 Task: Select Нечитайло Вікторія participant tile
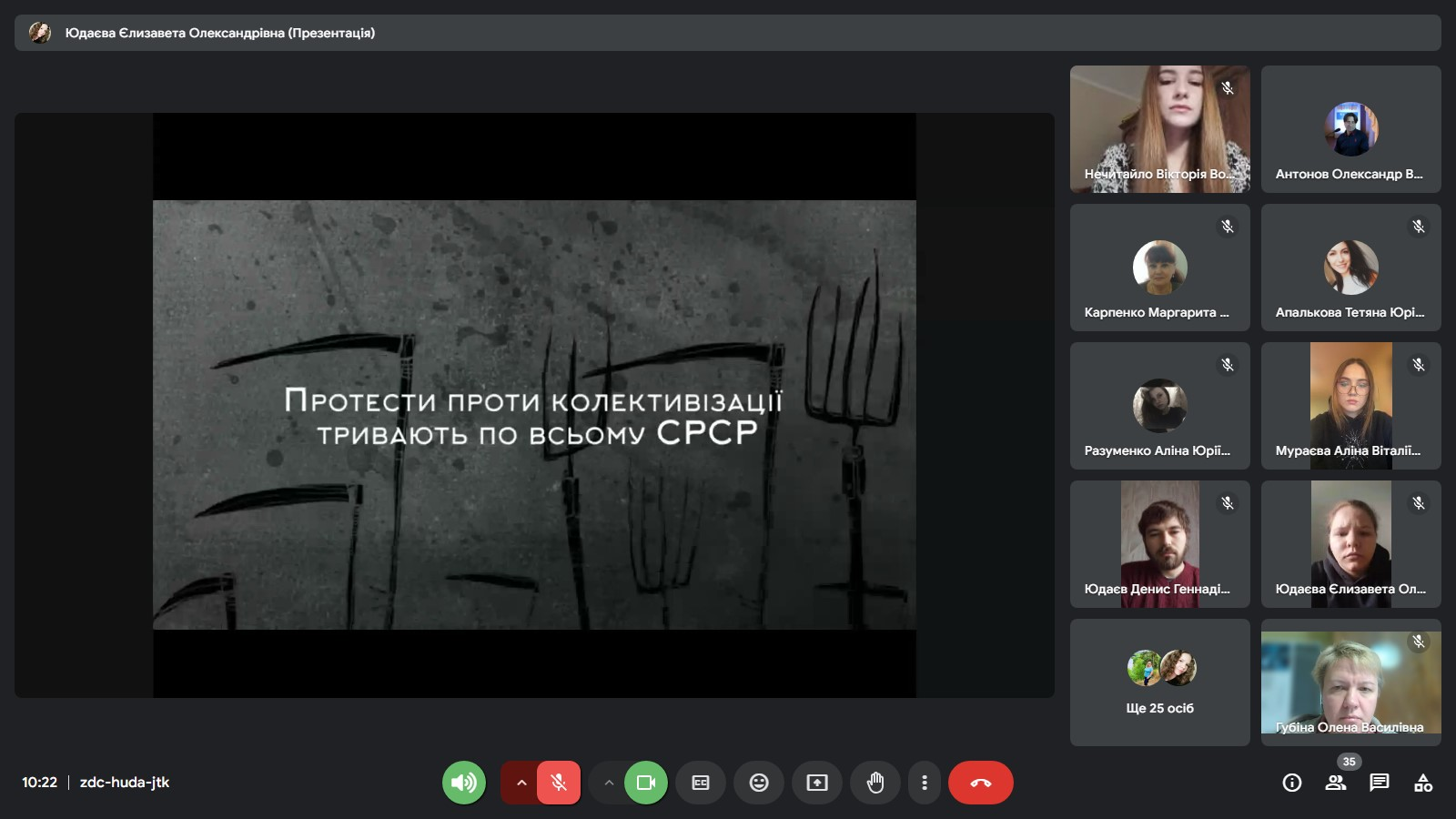coord(1160,129)
